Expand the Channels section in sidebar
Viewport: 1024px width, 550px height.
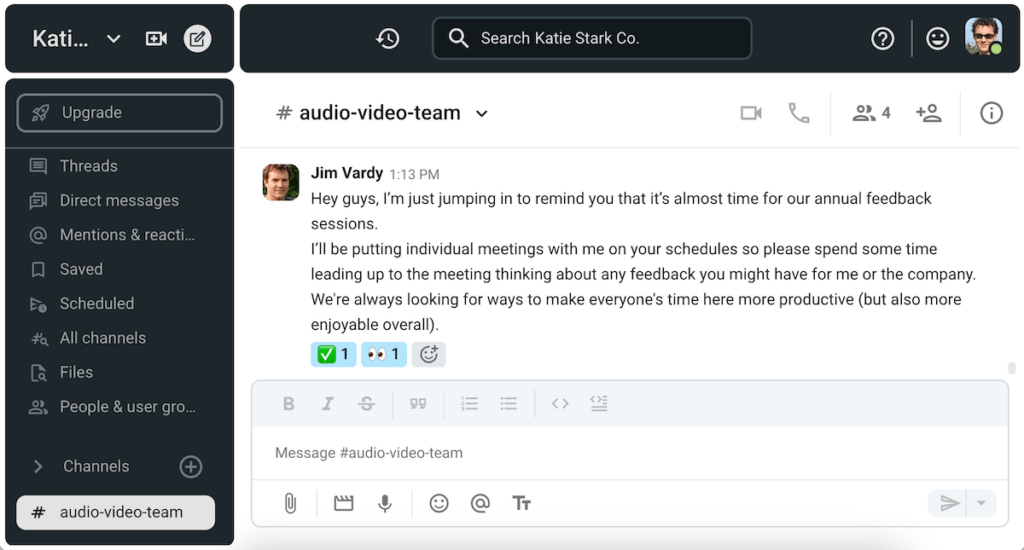(x=39, y=466)
